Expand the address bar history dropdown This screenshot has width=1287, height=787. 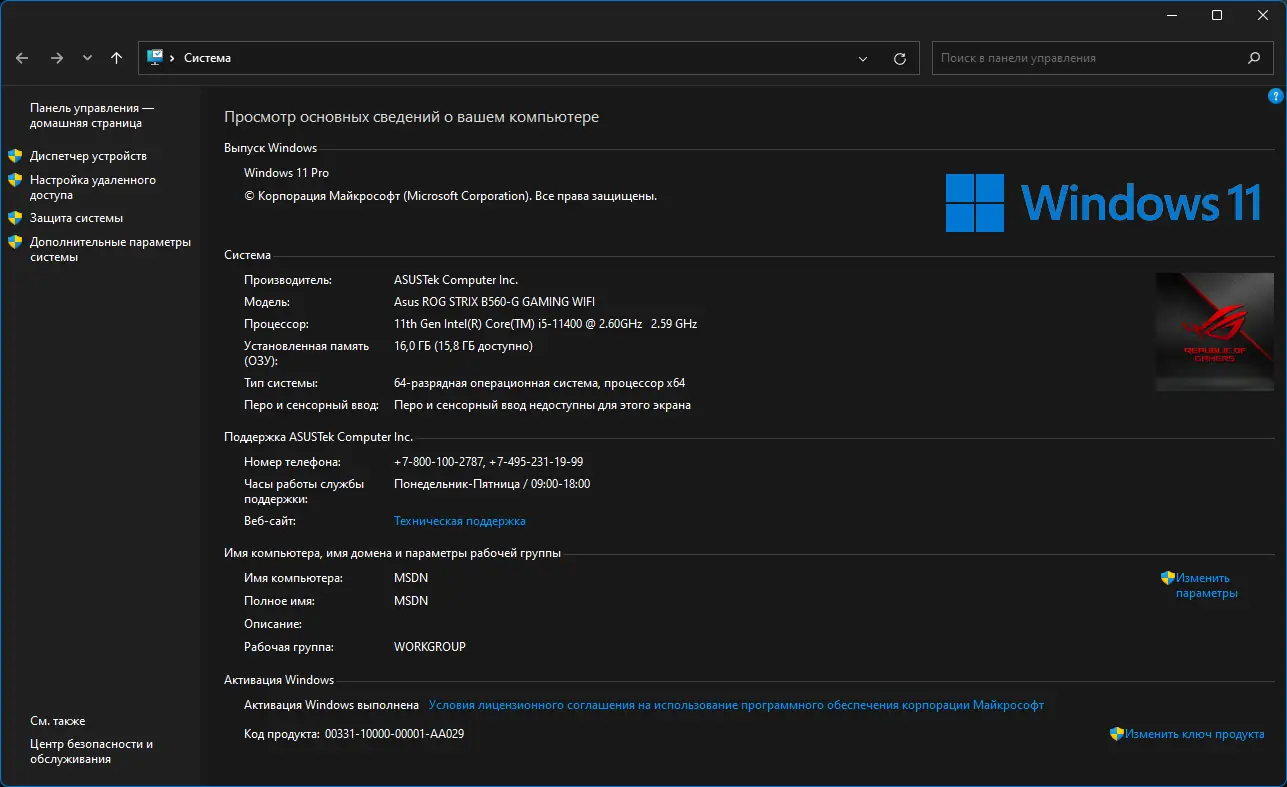pyautogui.click(x=863, y=59)
